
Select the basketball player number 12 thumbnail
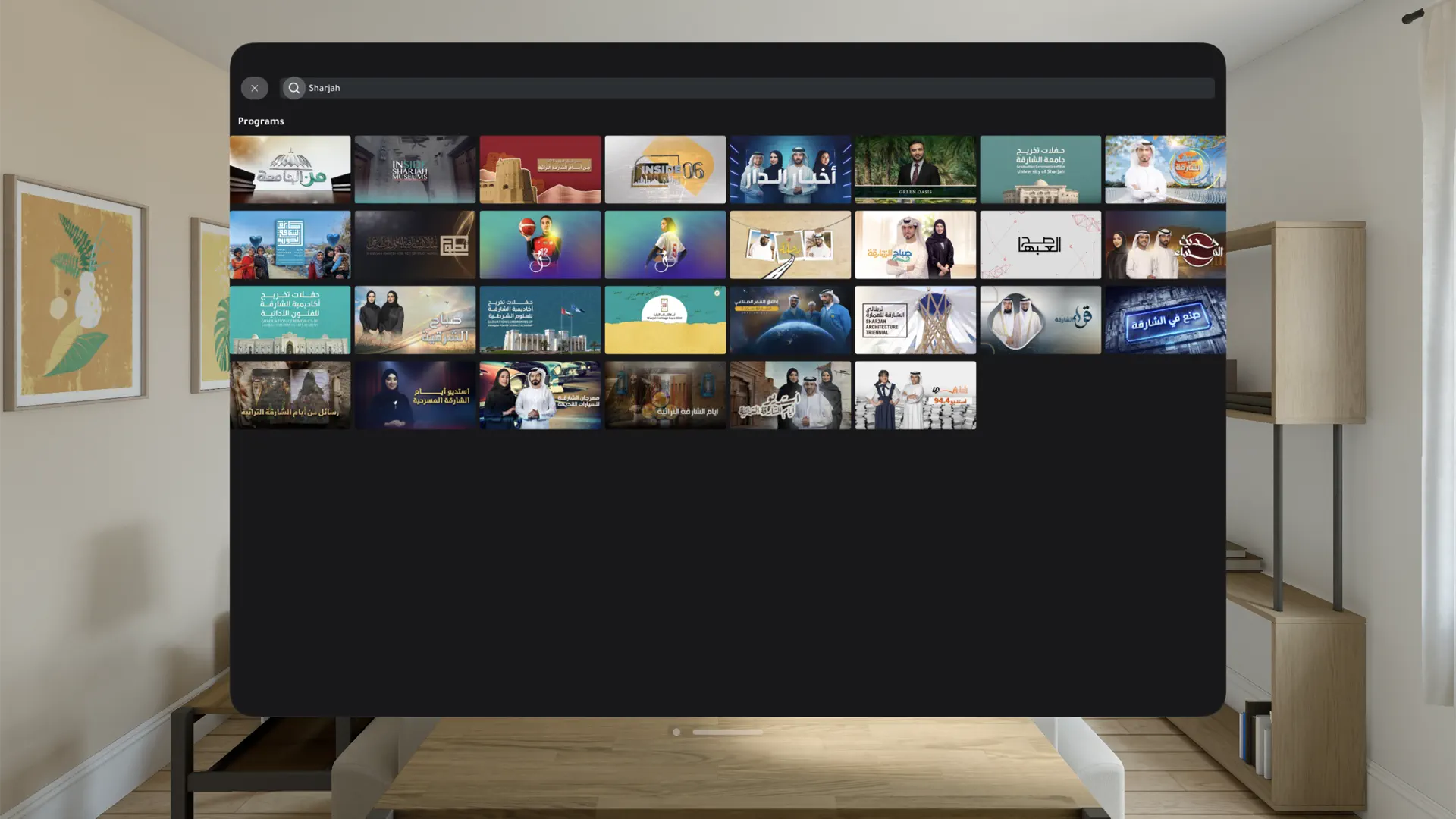(x=540, y=244)
